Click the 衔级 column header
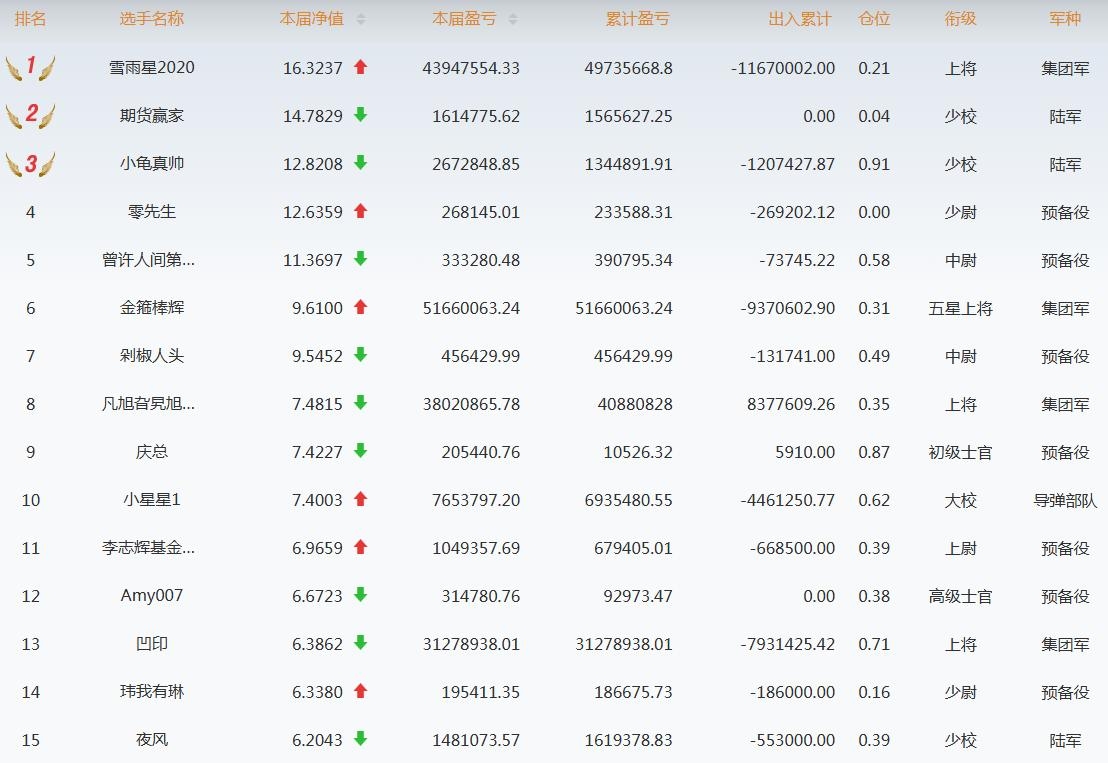This screenshot has width=1108, height=763. click(x=960, y=19)
